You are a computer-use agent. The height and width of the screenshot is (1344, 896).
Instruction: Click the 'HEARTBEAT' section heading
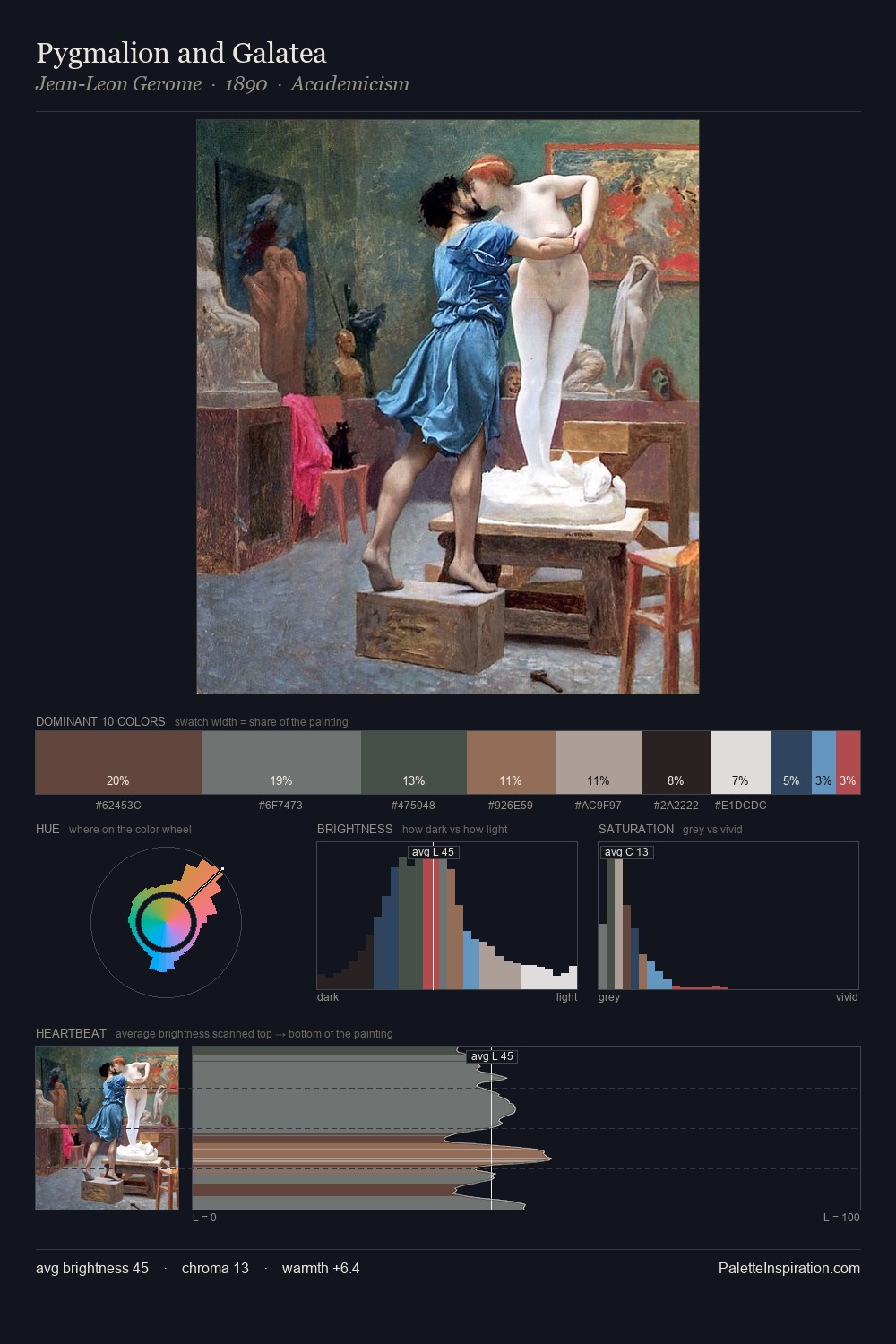(71, 1033)
